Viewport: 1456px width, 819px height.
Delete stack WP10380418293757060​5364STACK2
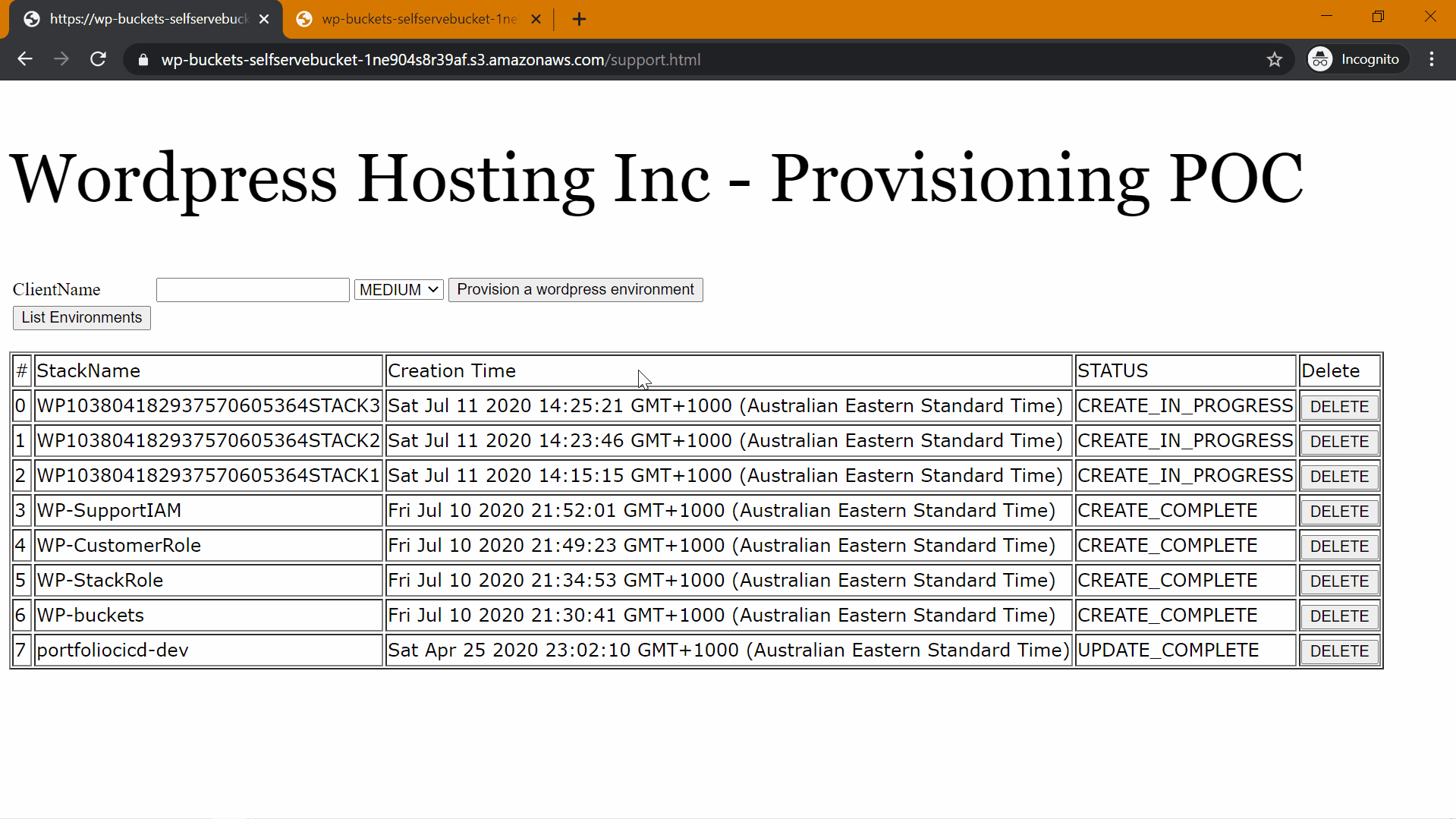coord(1339,442)
